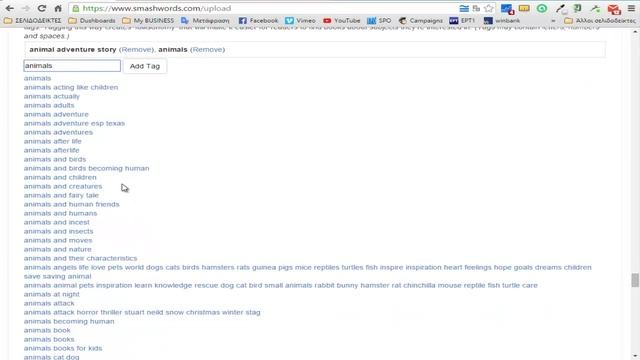Open the Άλλοι σελιδοδείκτες folder

(x=600, y=20)
